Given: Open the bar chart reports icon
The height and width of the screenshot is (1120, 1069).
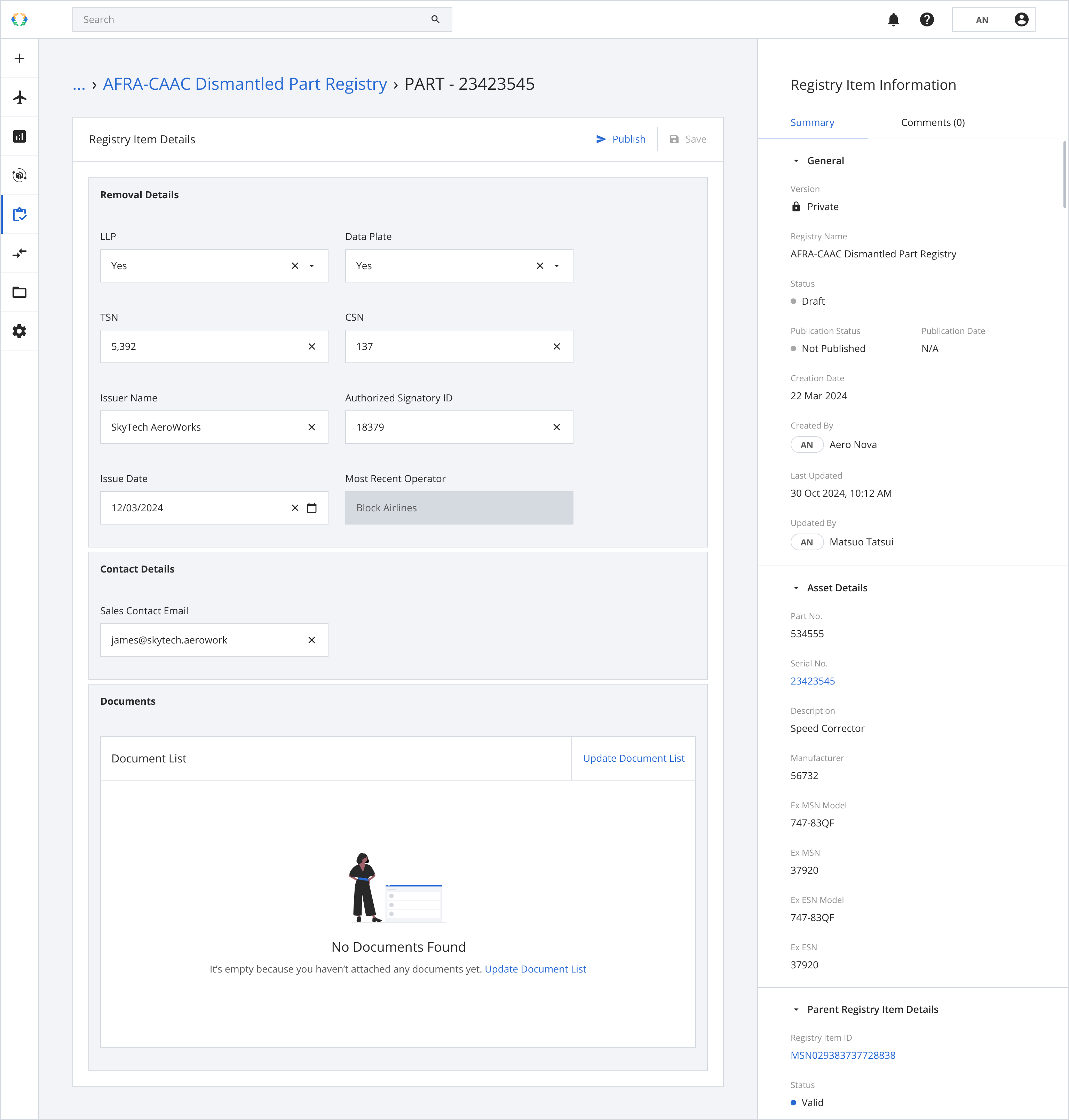Looking at the screenshot, I should [19, 136].
